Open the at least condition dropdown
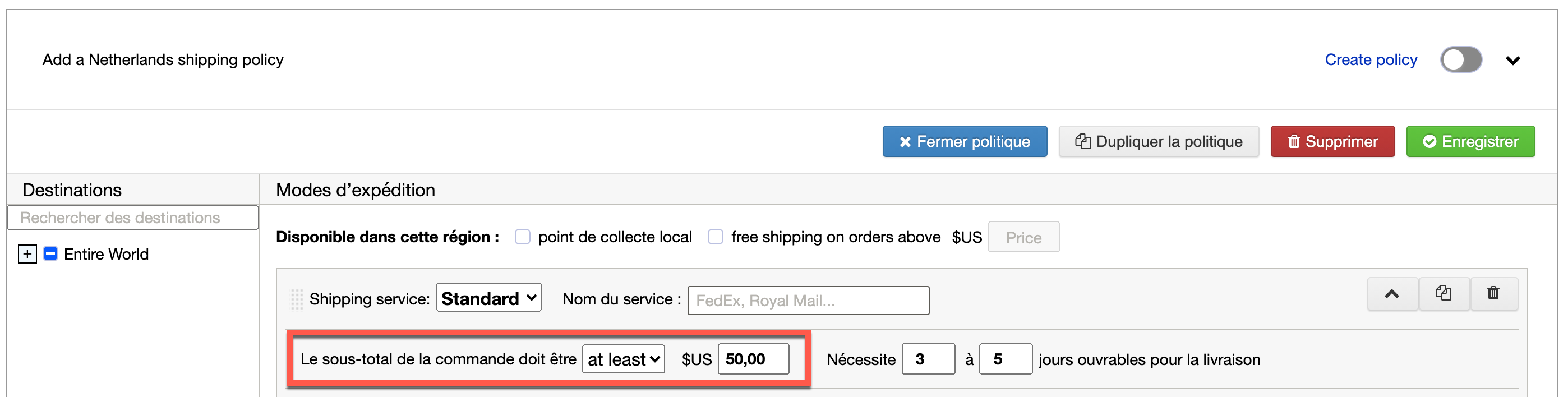 622,359
